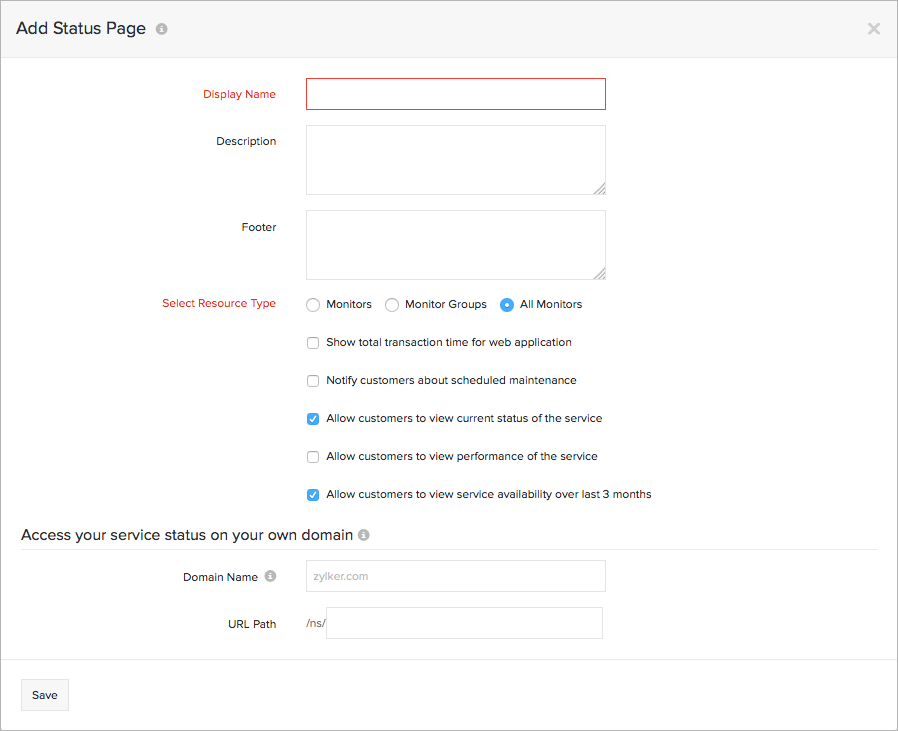Click inside the Description text area
This screenshot has height=731, width=898.
point(455,160)
